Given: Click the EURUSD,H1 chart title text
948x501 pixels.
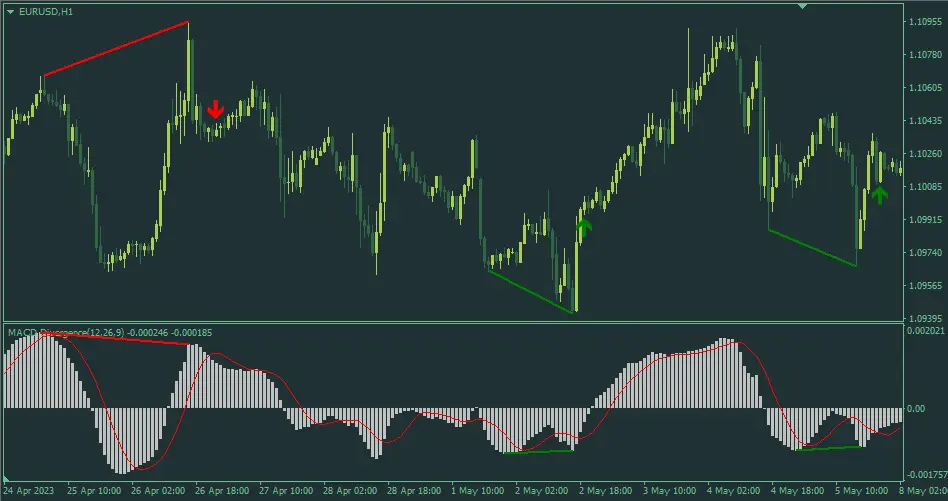Looking at the screenshot, I should [x=48, y=10].
